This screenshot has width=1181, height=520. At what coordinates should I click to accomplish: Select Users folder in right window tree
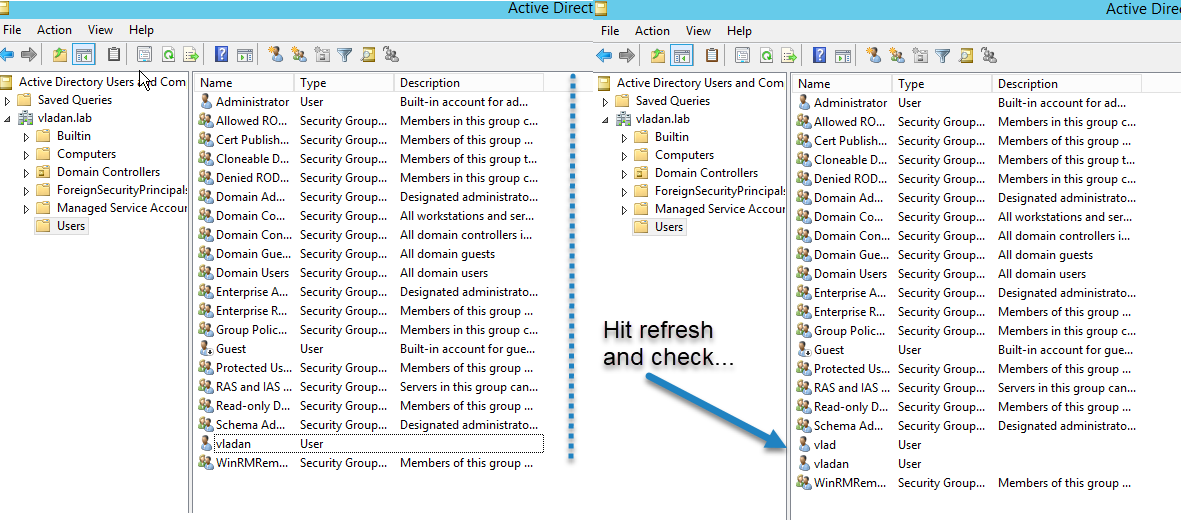pos(660,226)
